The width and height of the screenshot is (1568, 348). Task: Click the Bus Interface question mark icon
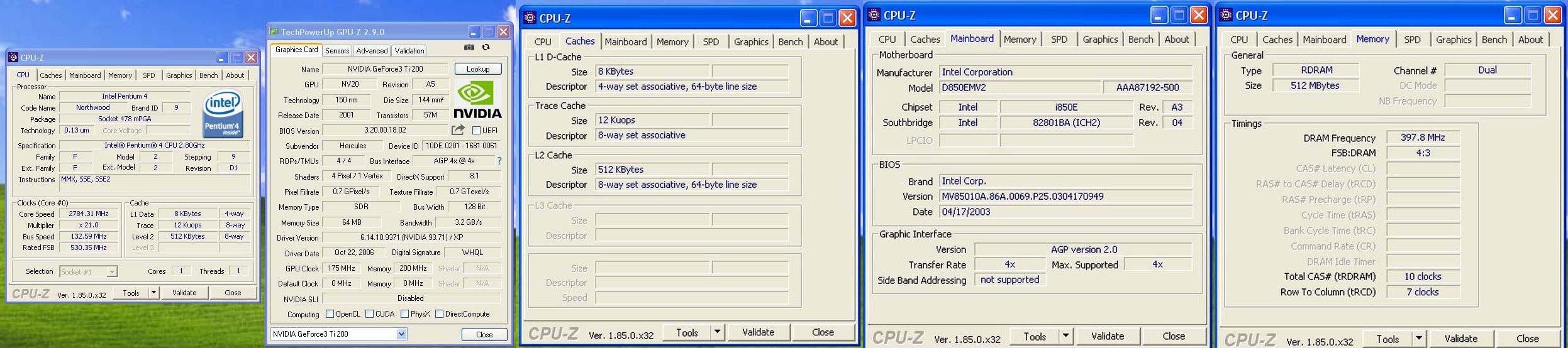pyautogui.click(x=499, y=161)
